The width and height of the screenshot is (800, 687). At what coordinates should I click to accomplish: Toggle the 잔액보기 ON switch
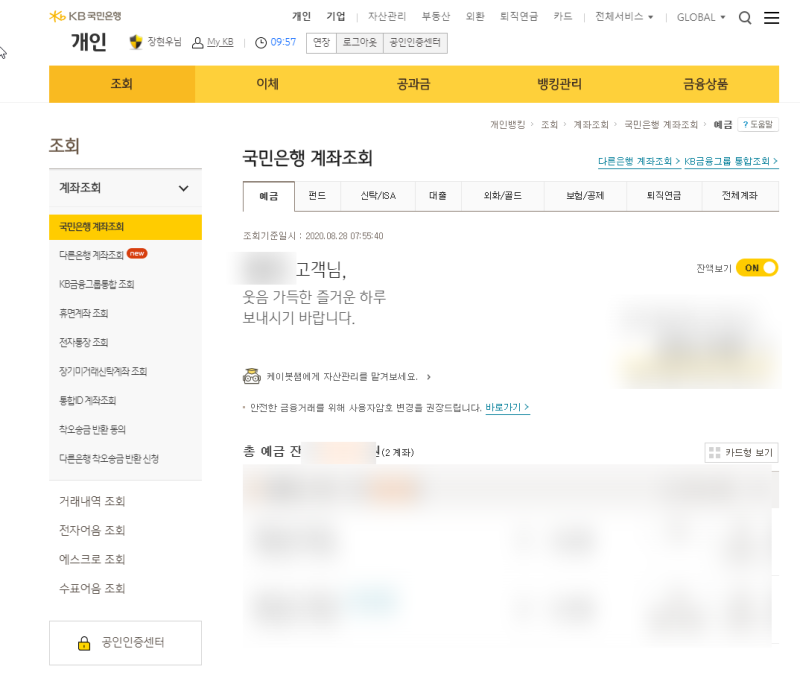tap(757, 268)
